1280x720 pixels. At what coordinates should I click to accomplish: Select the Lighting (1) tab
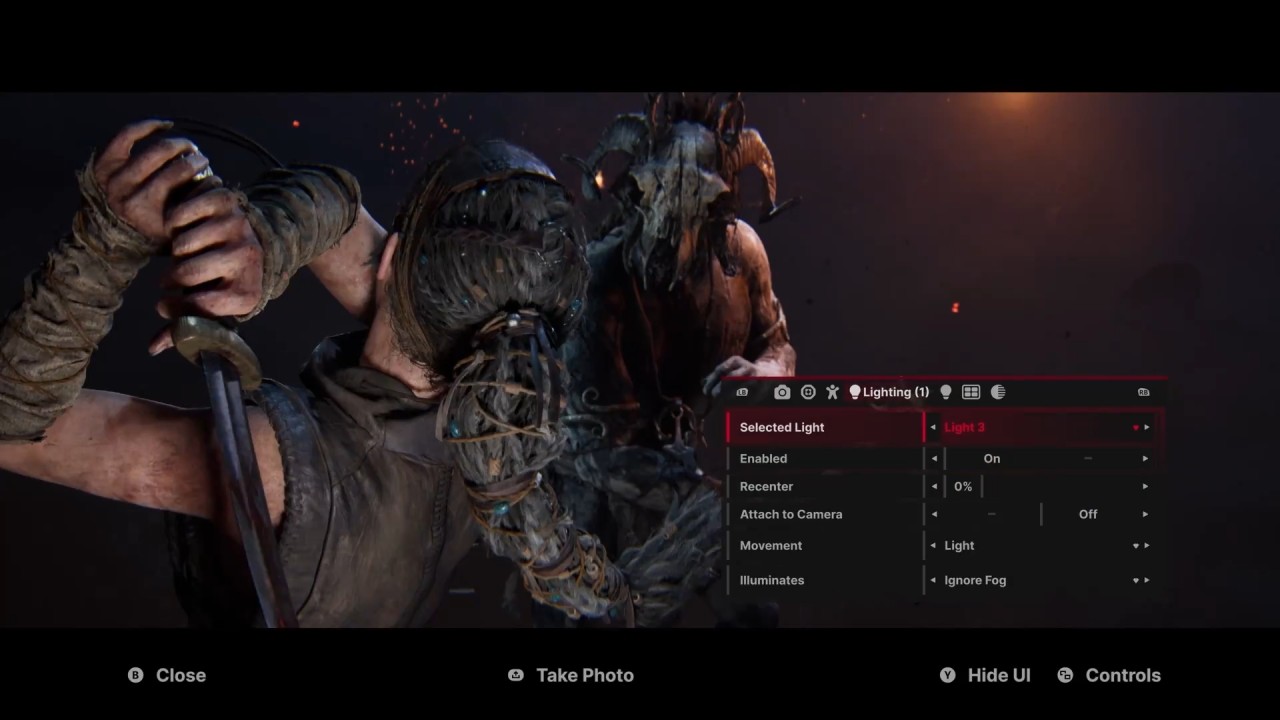[889, 392]
